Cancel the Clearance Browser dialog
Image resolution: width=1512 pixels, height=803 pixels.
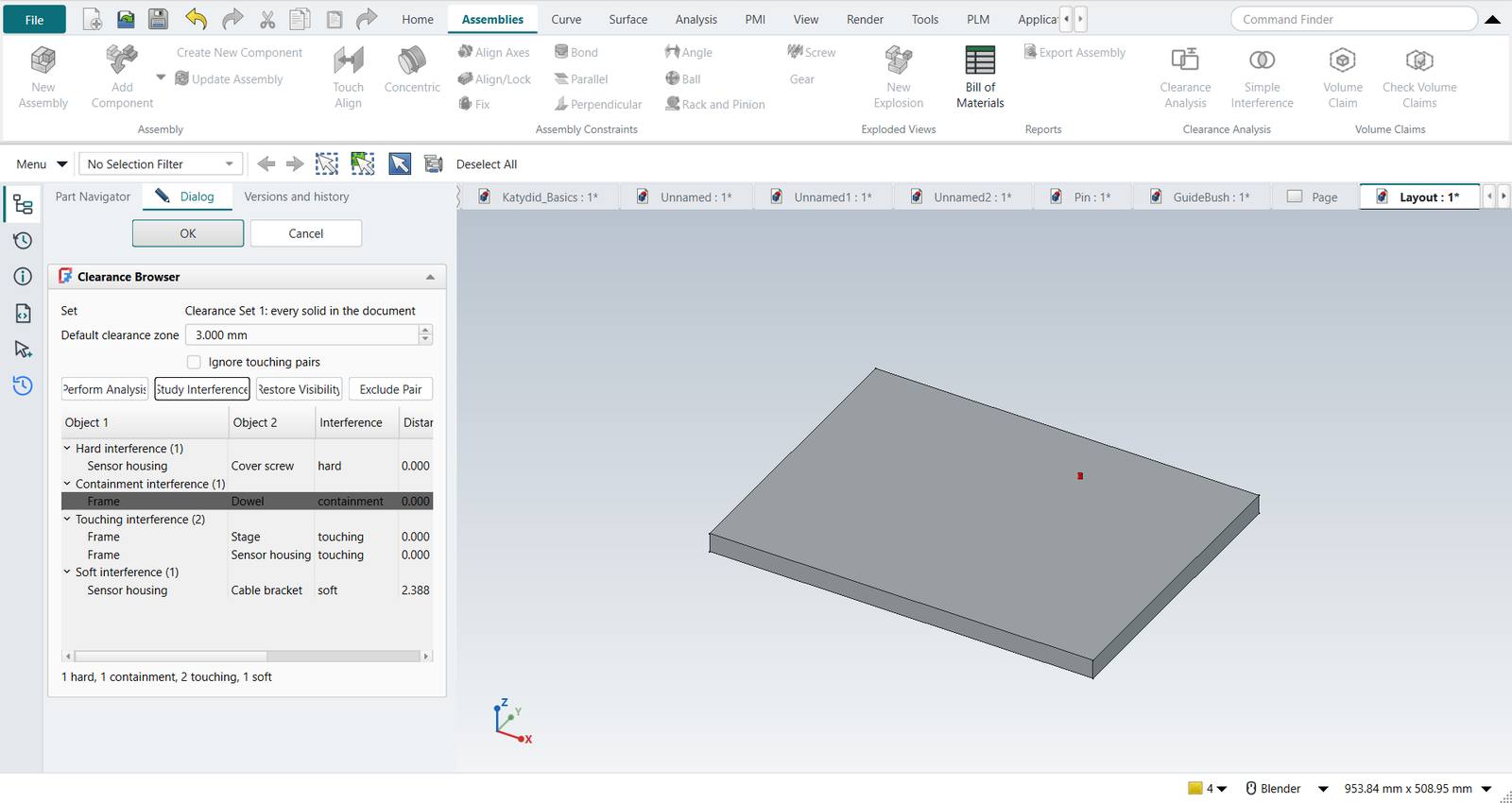[306, 233]
